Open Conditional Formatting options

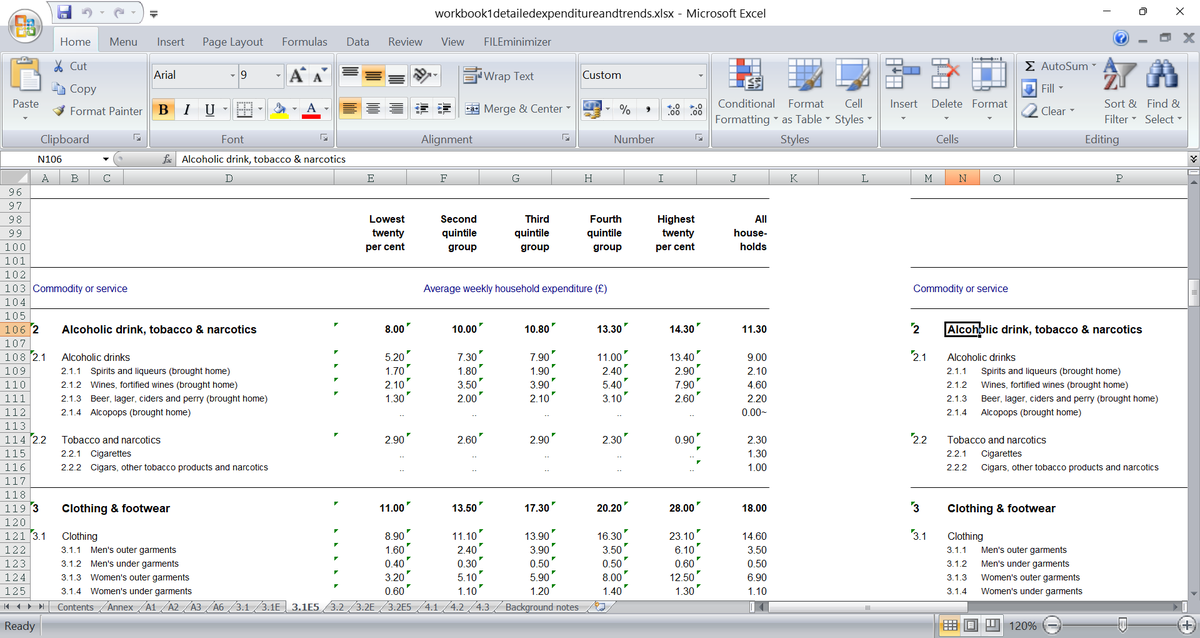pos(746,90)
